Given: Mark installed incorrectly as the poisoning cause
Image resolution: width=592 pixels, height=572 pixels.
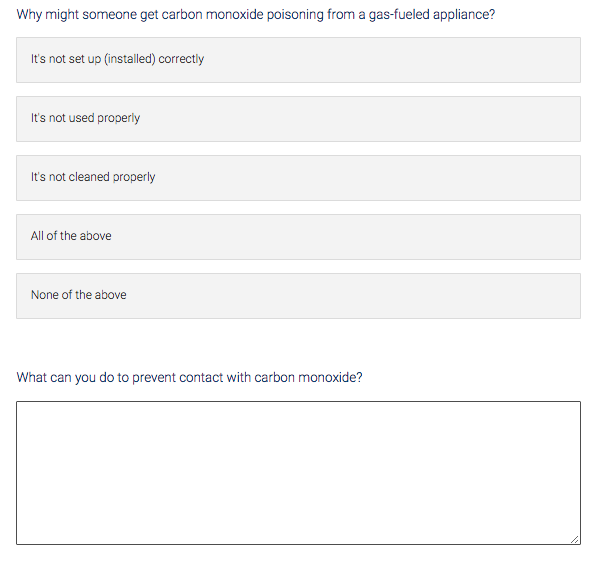Looking at the screenshot, I should pyautogui.click(x=298, y=60).
